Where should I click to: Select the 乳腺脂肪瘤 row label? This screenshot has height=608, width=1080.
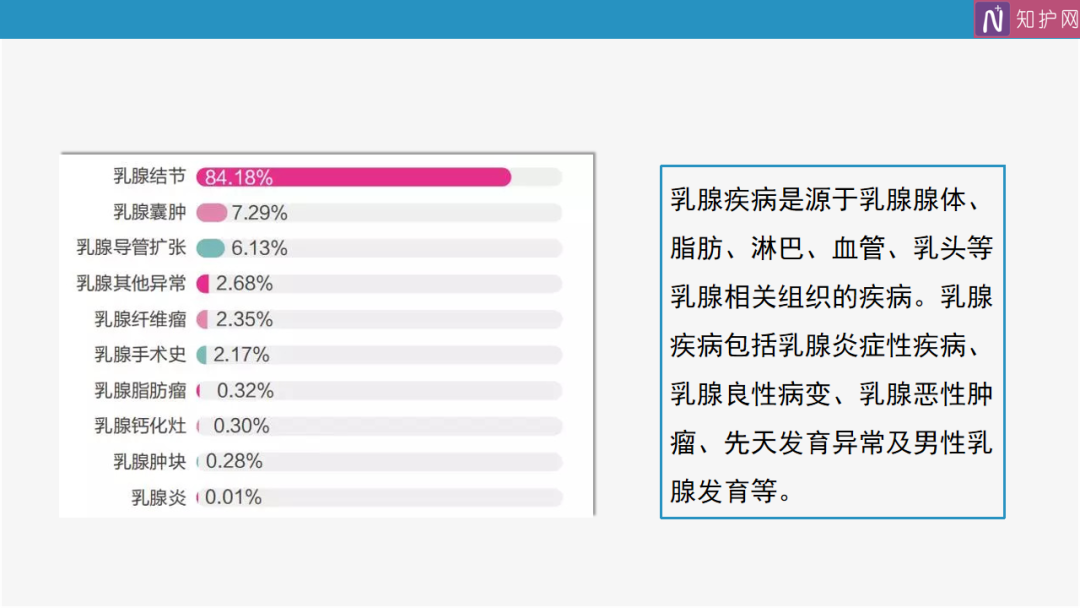click(x=141, y=391)
